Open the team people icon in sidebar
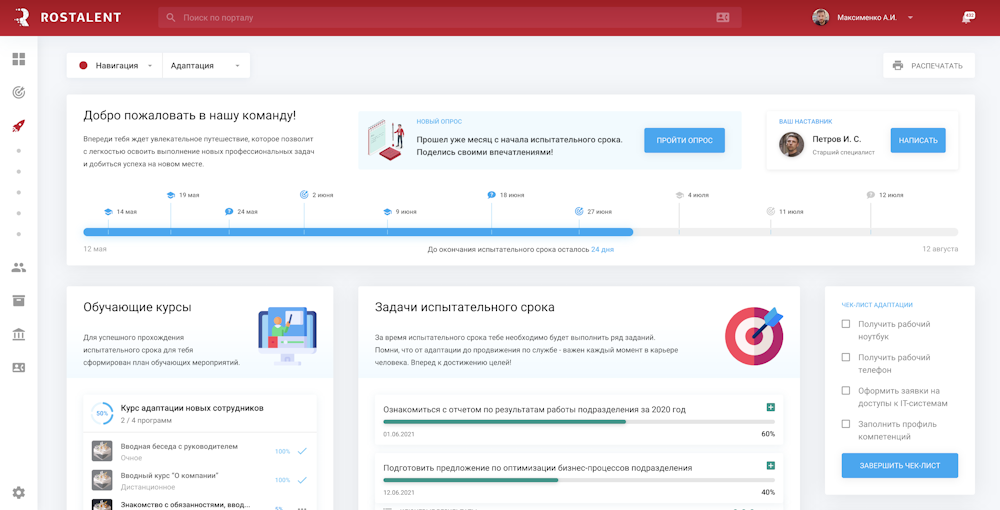This screenshot has height=510, width=1000. (x=18, y=268)
